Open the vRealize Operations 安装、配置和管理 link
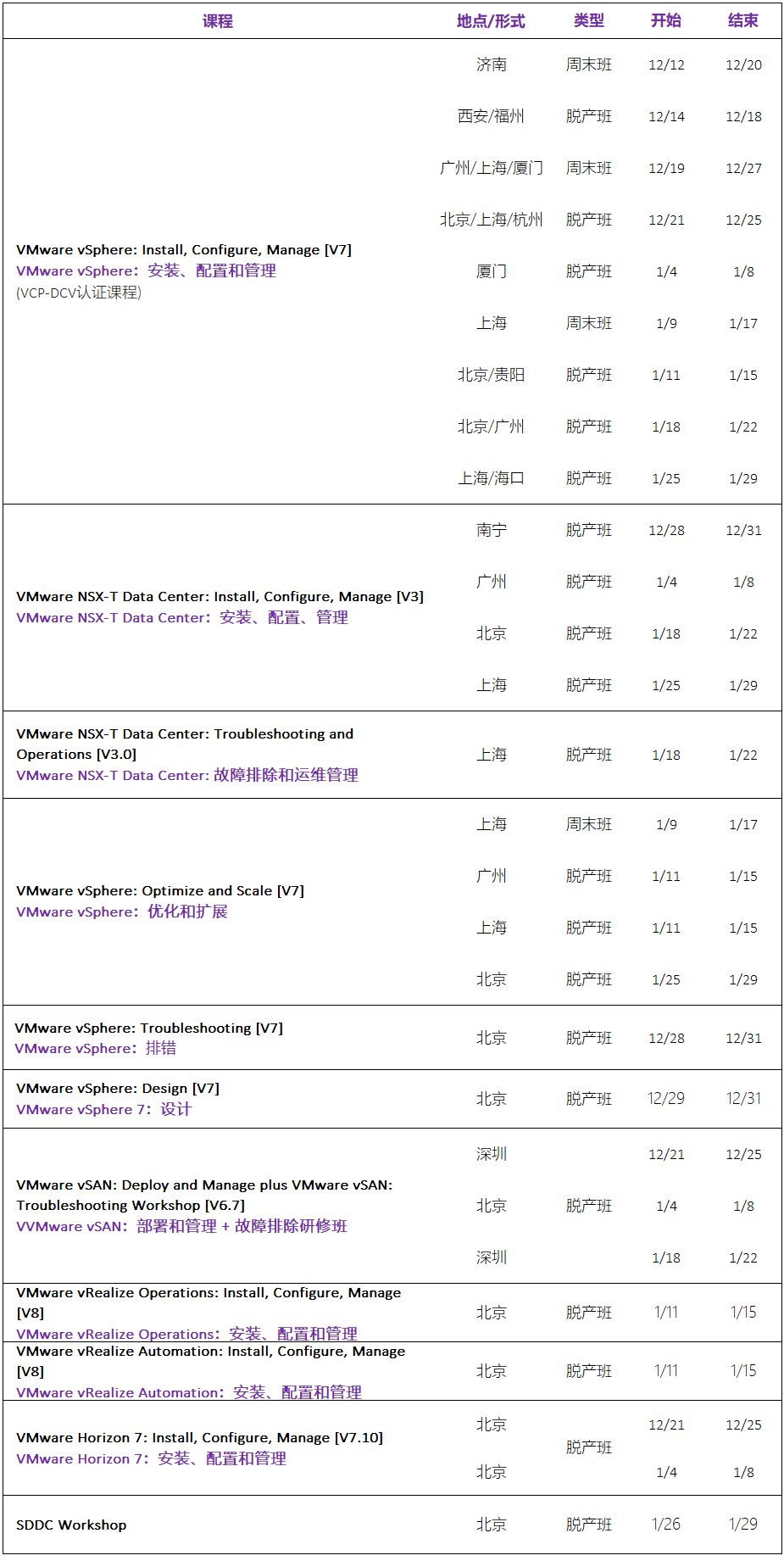This screenshot has height=1561, width=784. pyautogui.click(x=186, y=1334)
